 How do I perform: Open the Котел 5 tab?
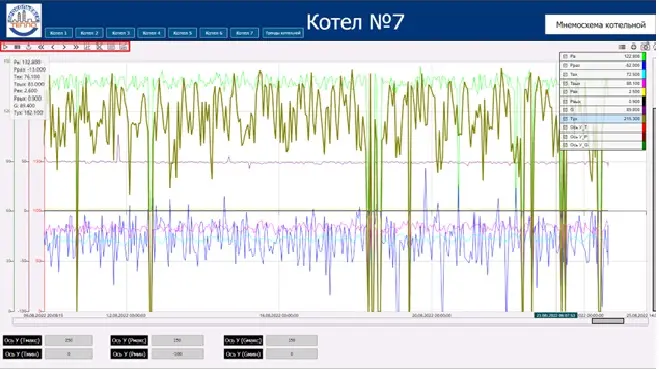(182, 33)
